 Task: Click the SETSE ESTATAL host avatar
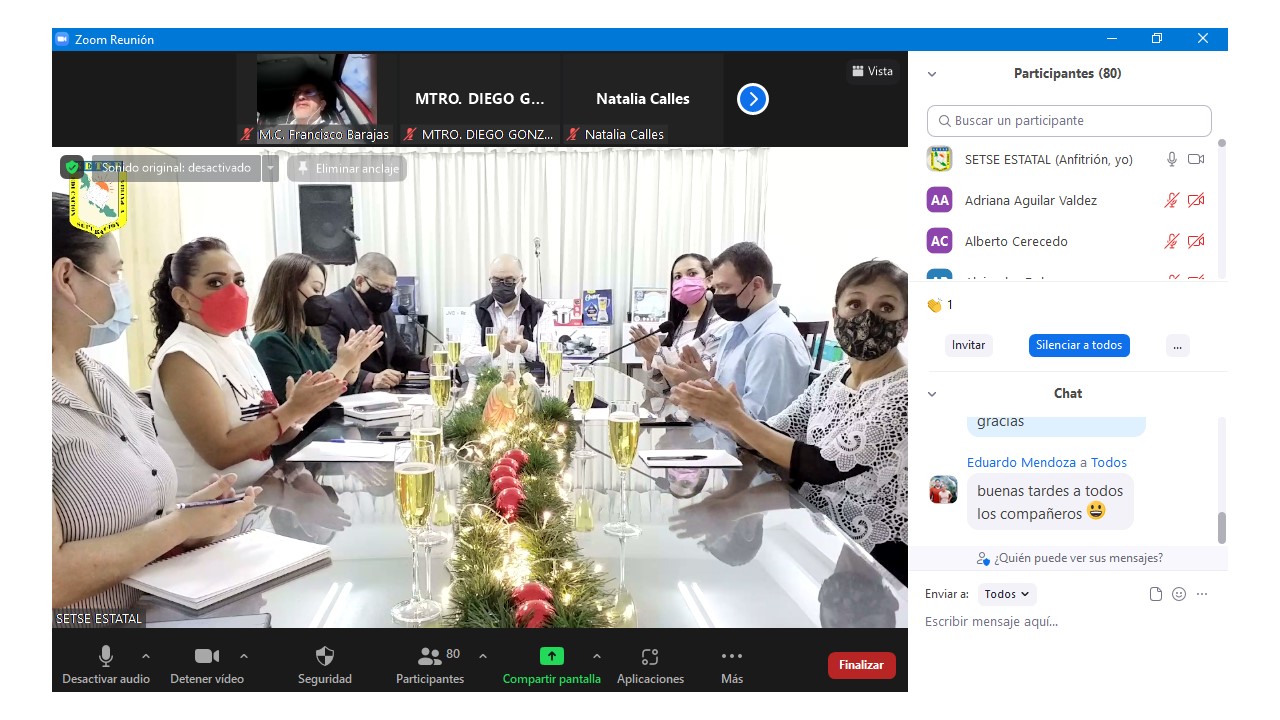coord(939,159)
